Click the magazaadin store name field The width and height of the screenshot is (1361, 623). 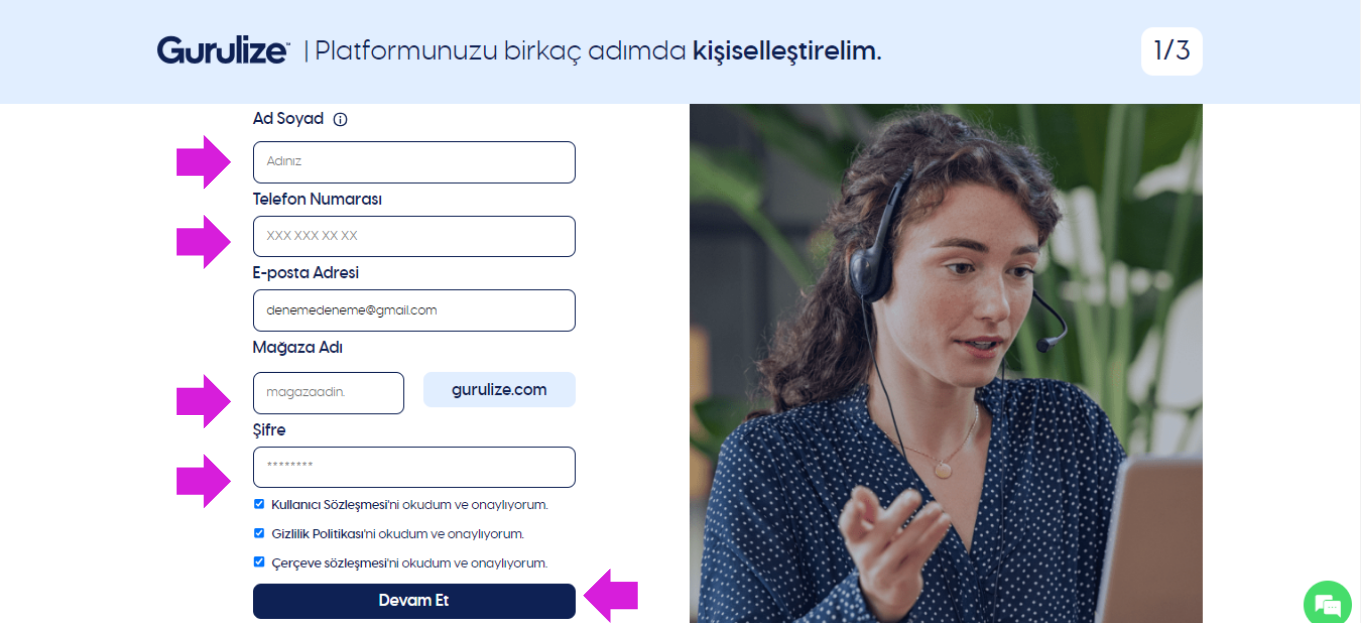click(x=328, y=393)
